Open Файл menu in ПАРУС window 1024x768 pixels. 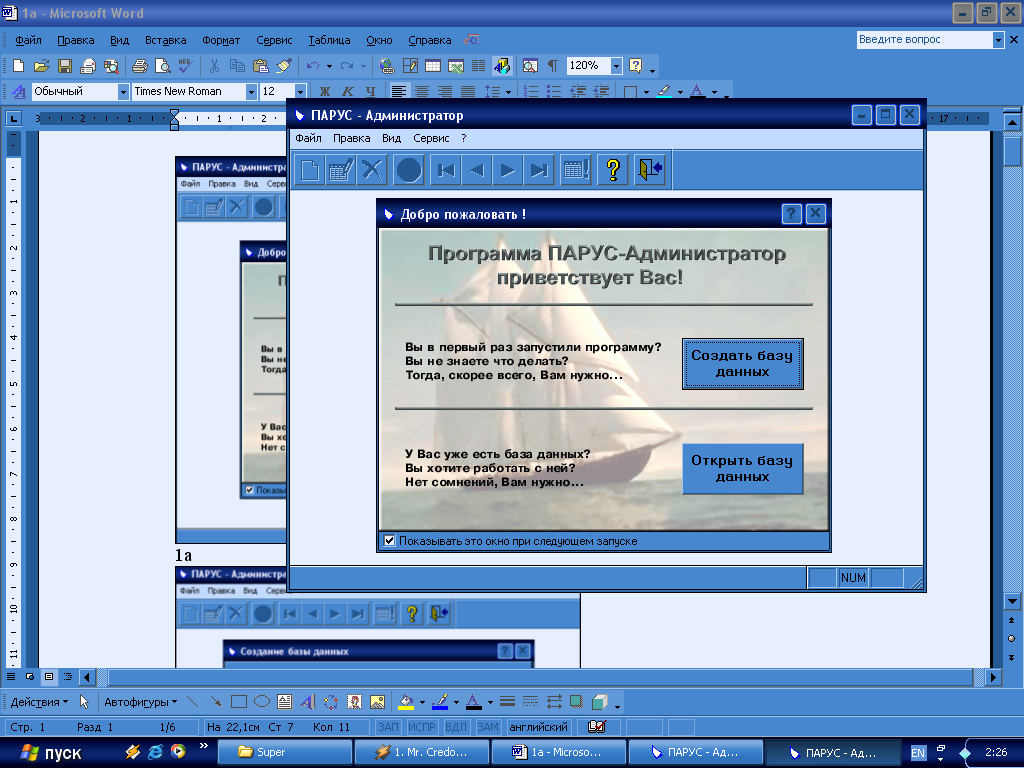pos(308,138)
